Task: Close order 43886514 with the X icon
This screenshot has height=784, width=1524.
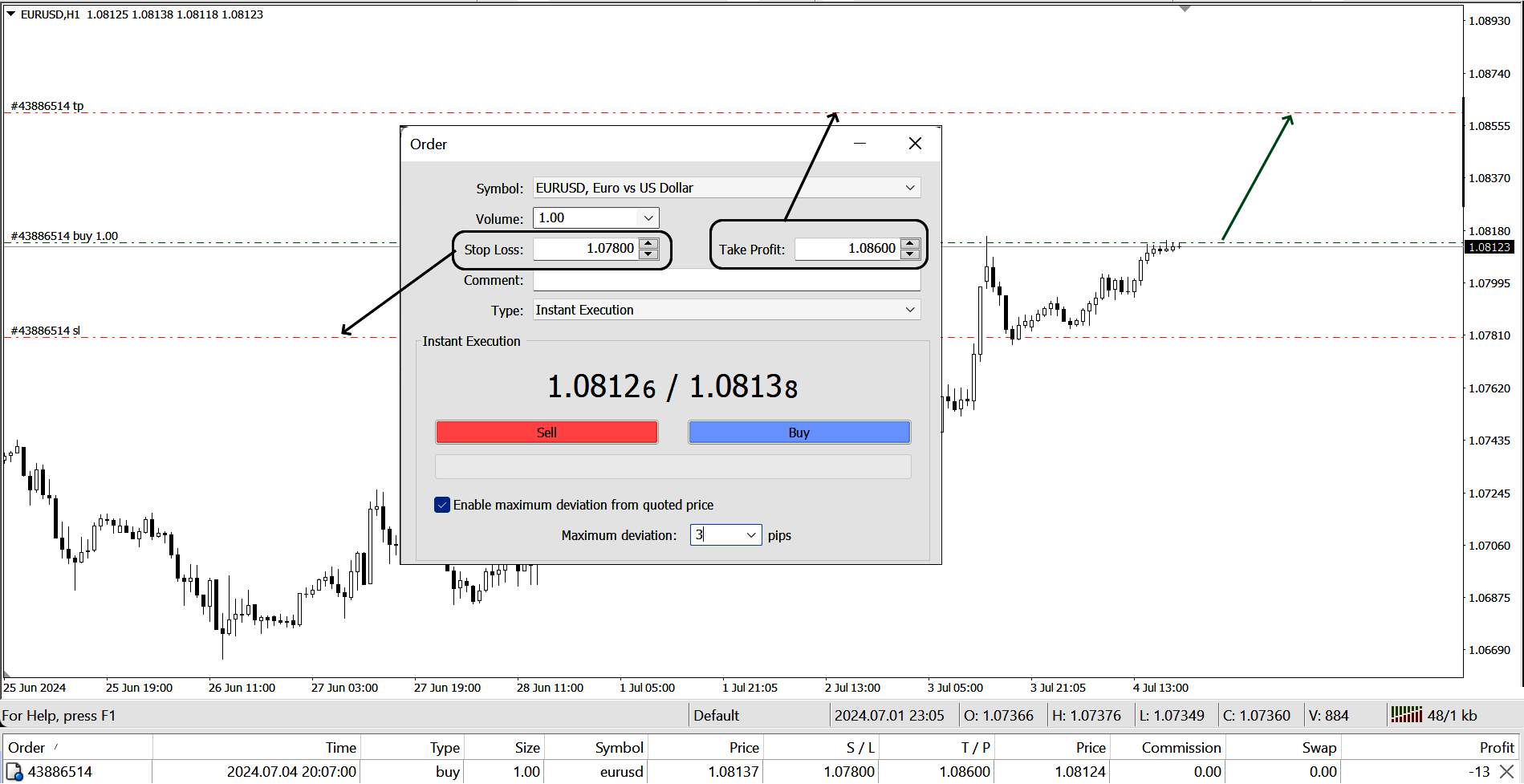Action: click(1506, 772)
